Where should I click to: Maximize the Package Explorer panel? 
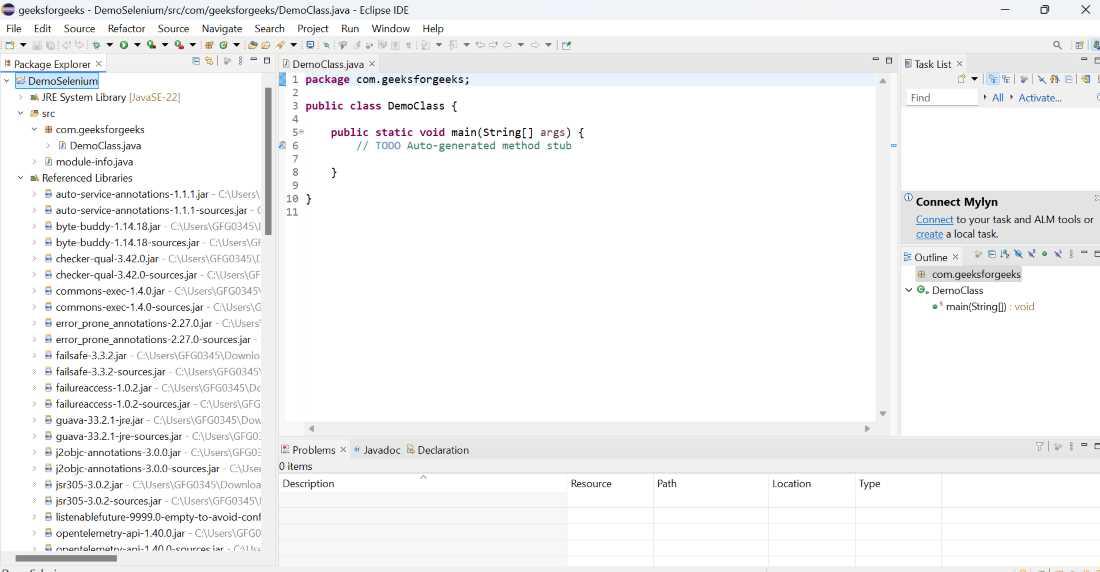pos(267,61)
